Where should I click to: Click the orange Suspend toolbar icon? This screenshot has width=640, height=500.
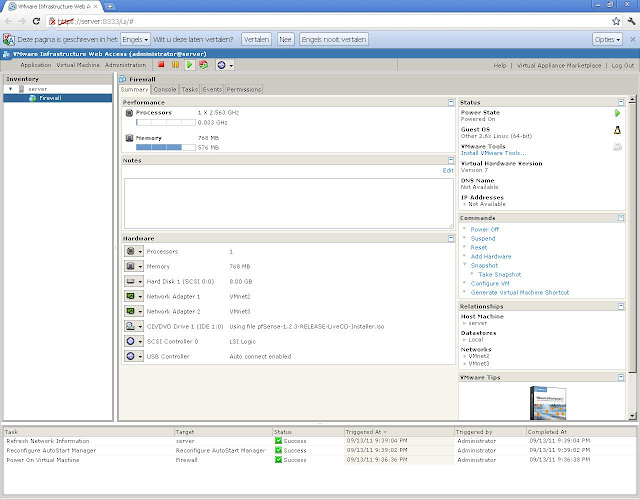coord(175,64)
